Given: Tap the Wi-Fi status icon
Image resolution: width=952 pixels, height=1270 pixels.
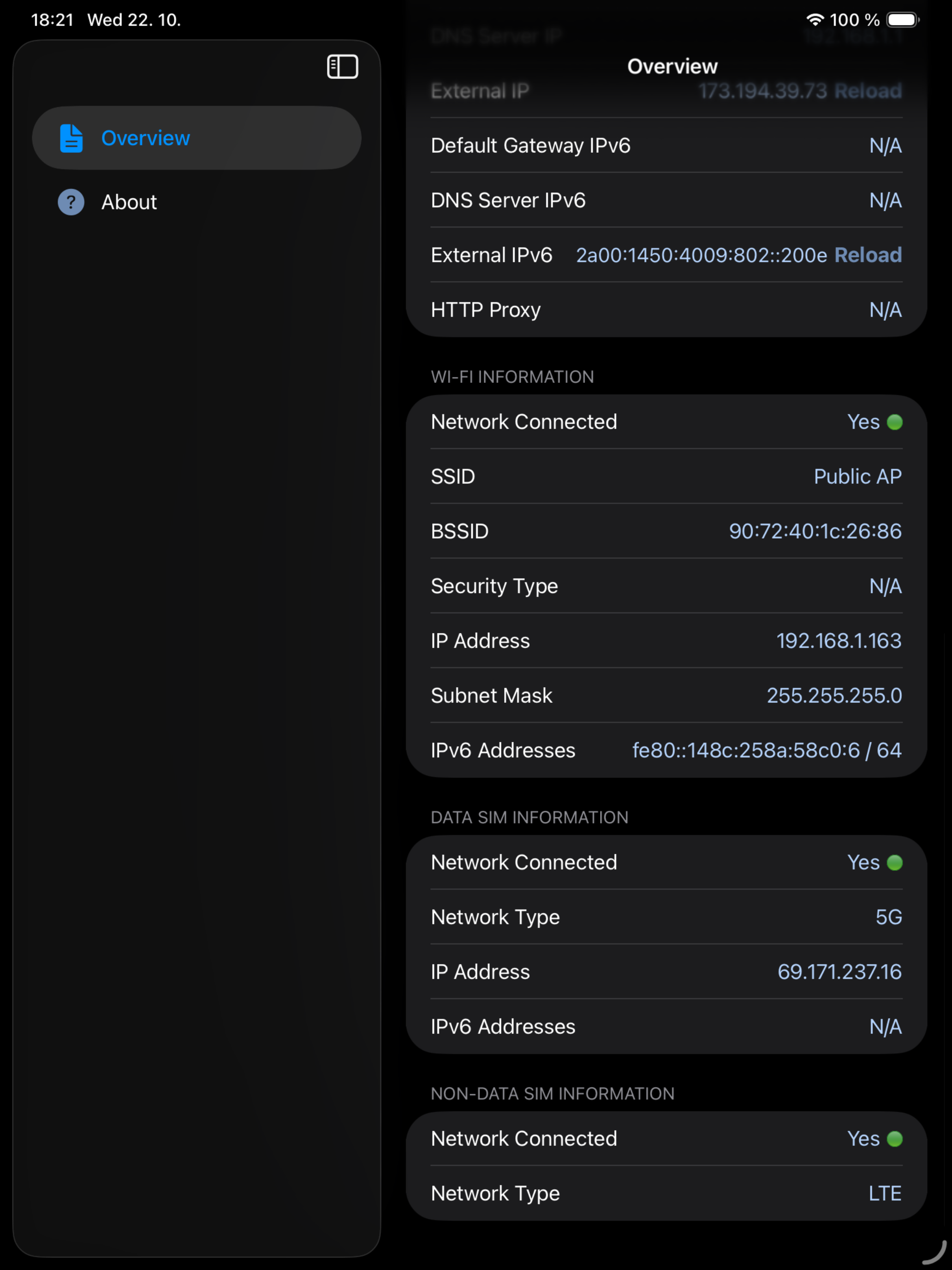Looking at the screenshot, I should pyautogui.click(x=814, y=19).
